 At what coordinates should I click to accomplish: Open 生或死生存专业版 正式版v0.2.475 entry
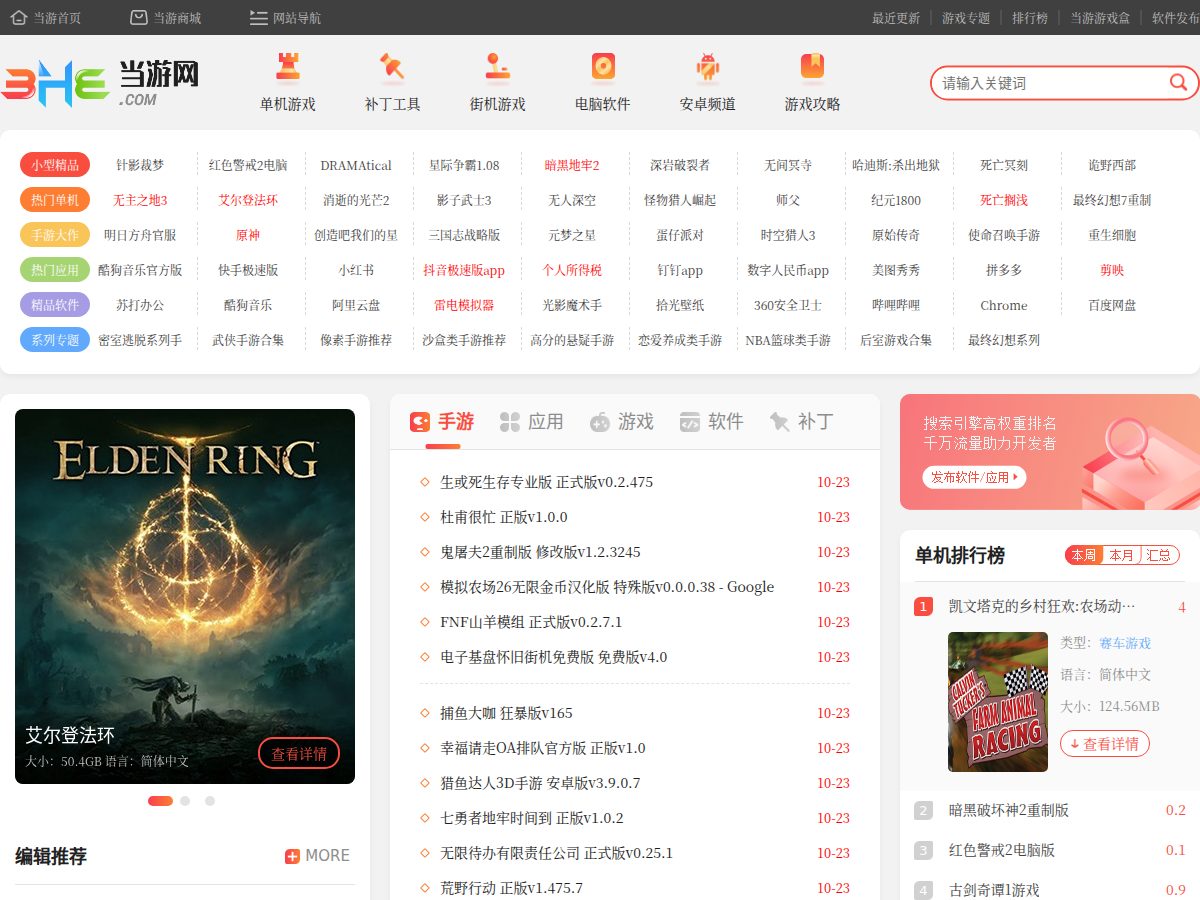pos(547,482)
